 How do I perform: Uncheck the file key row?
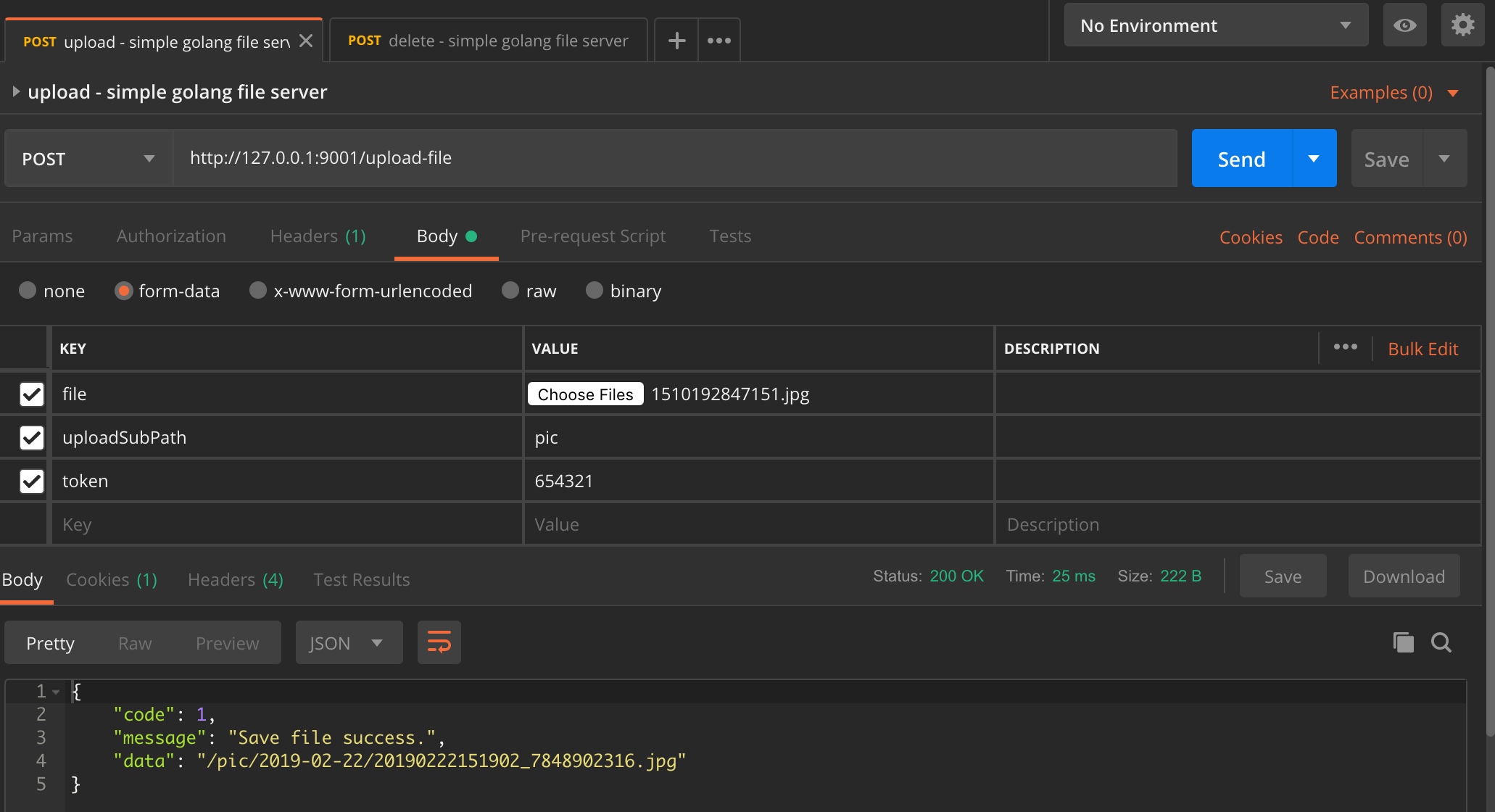point(32,394)
